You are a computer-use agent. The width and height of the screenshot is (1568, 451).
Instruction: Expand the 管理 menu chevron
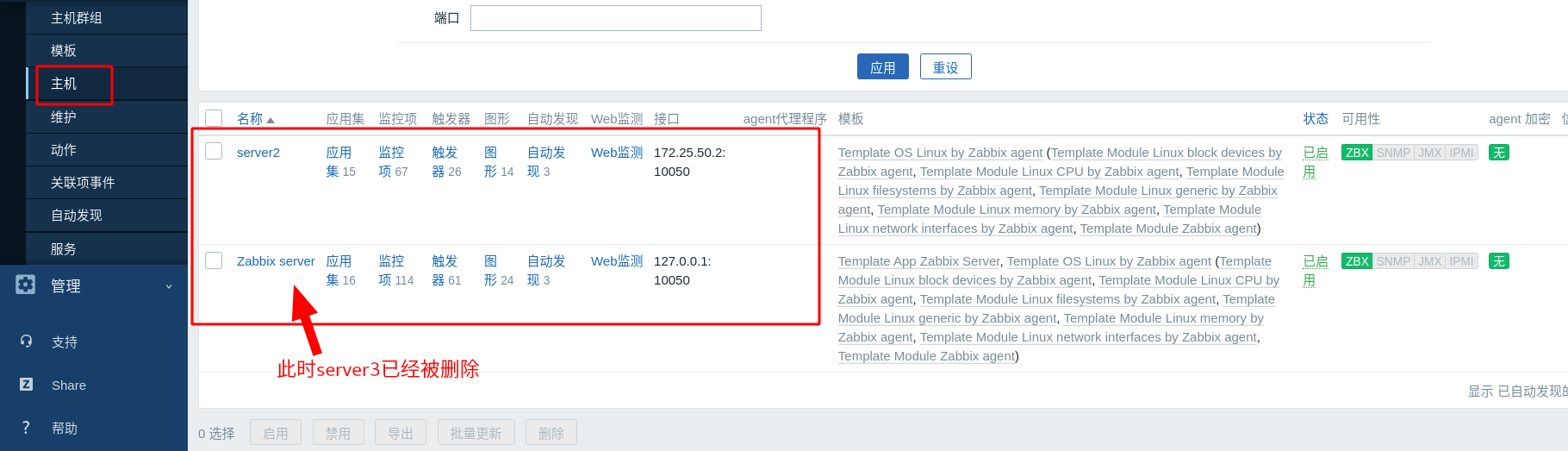pyautogui.click(x=169, y=286)
